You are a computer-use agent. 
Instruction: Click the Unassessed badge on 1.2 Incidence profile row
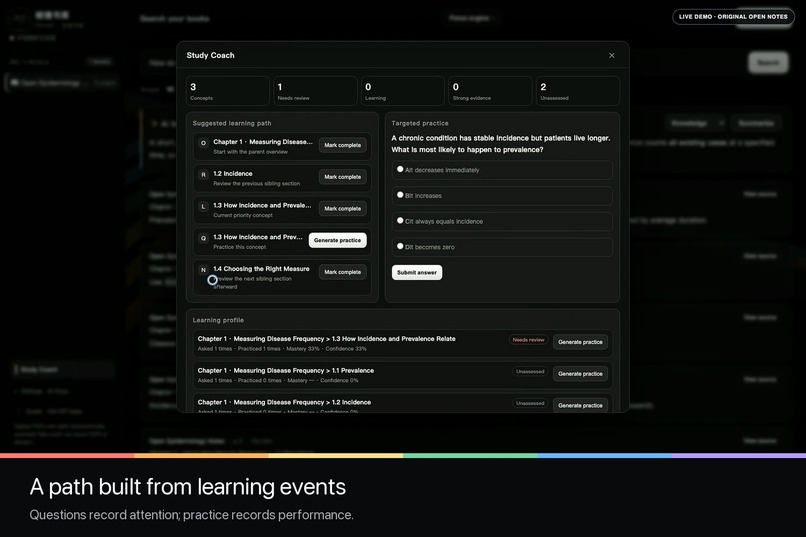point(529,403)
